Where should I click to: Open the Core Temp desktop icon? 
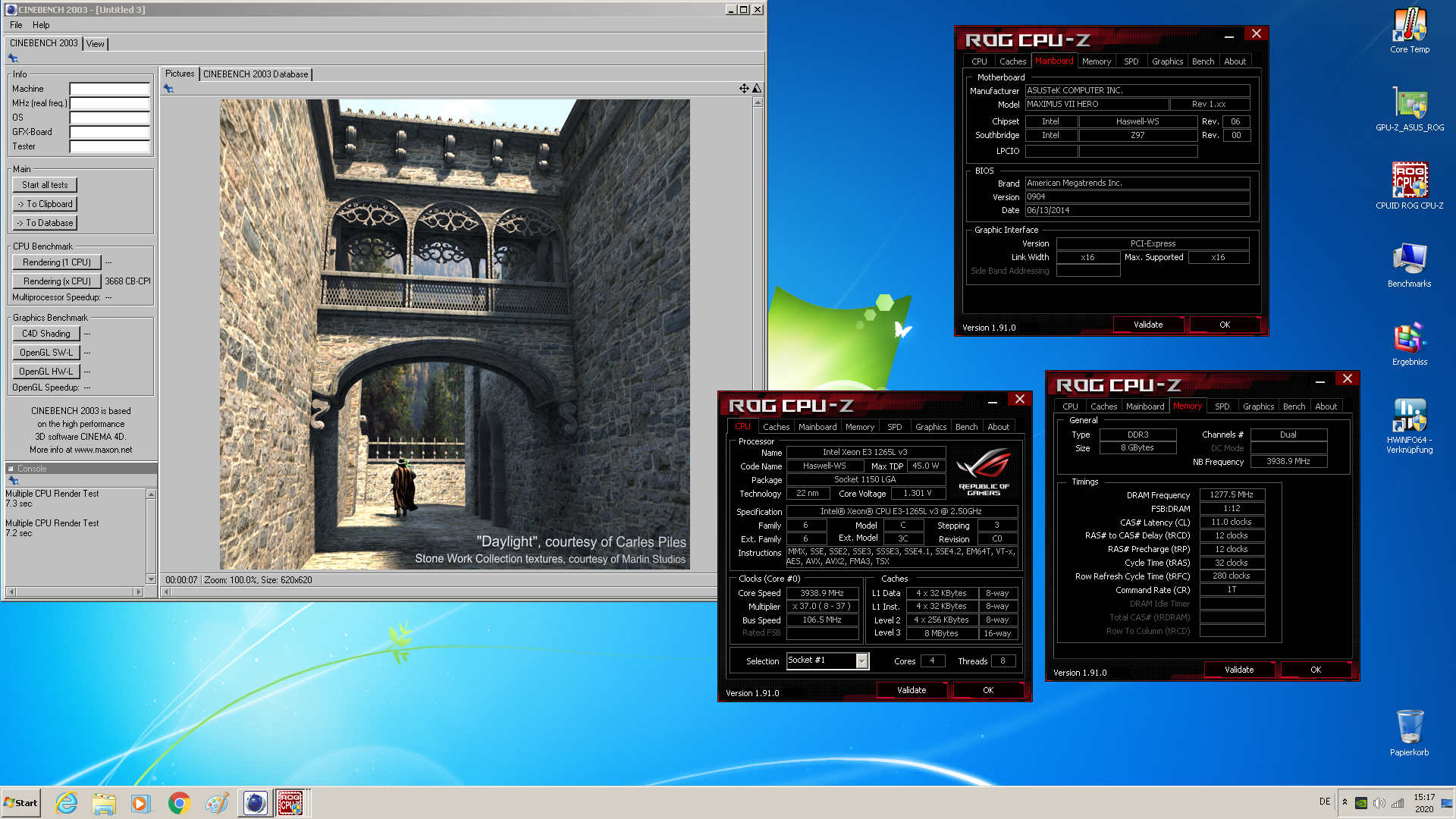click(1410, 31)
